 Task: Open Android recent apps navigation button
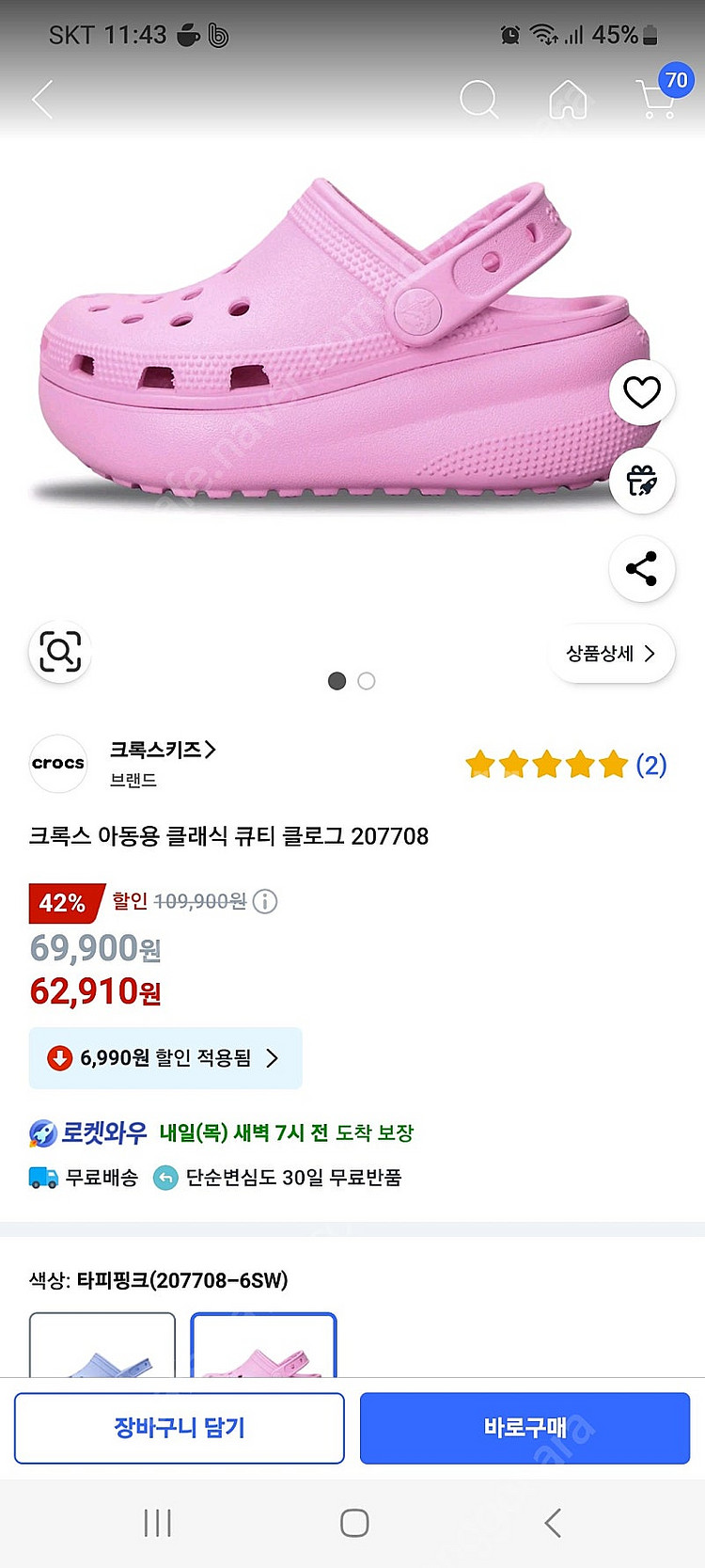click(157, 1523)
